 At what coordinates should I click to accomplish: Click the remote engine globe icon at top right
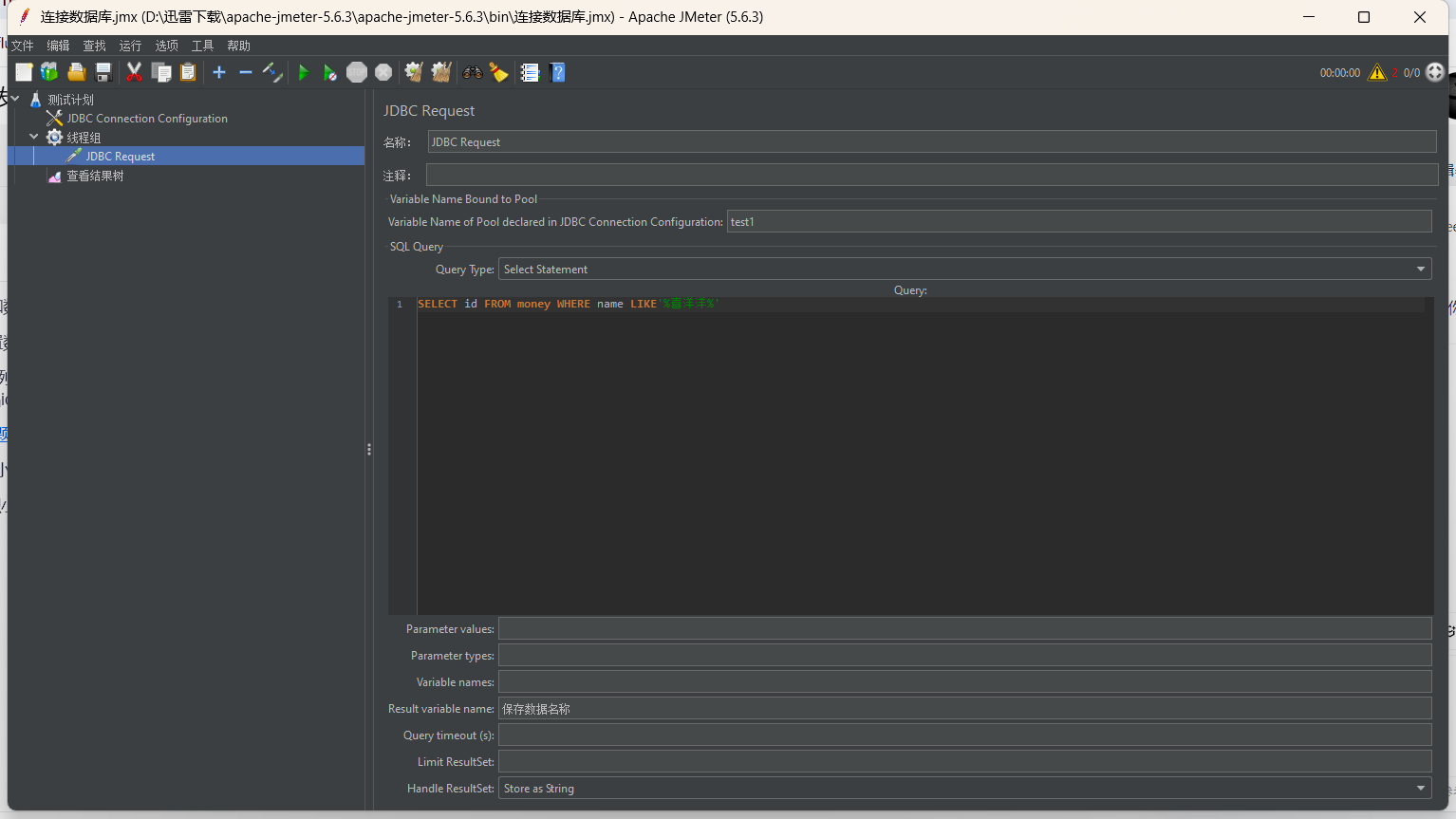(1435, 72)
